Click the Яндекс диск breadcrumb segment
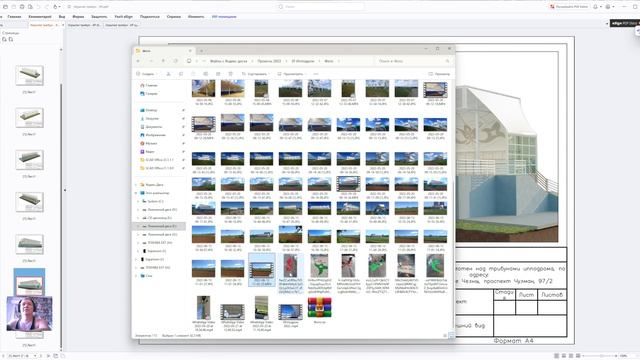Image resolution: width=640 pixels, height=360 pixels. (229, 61)
